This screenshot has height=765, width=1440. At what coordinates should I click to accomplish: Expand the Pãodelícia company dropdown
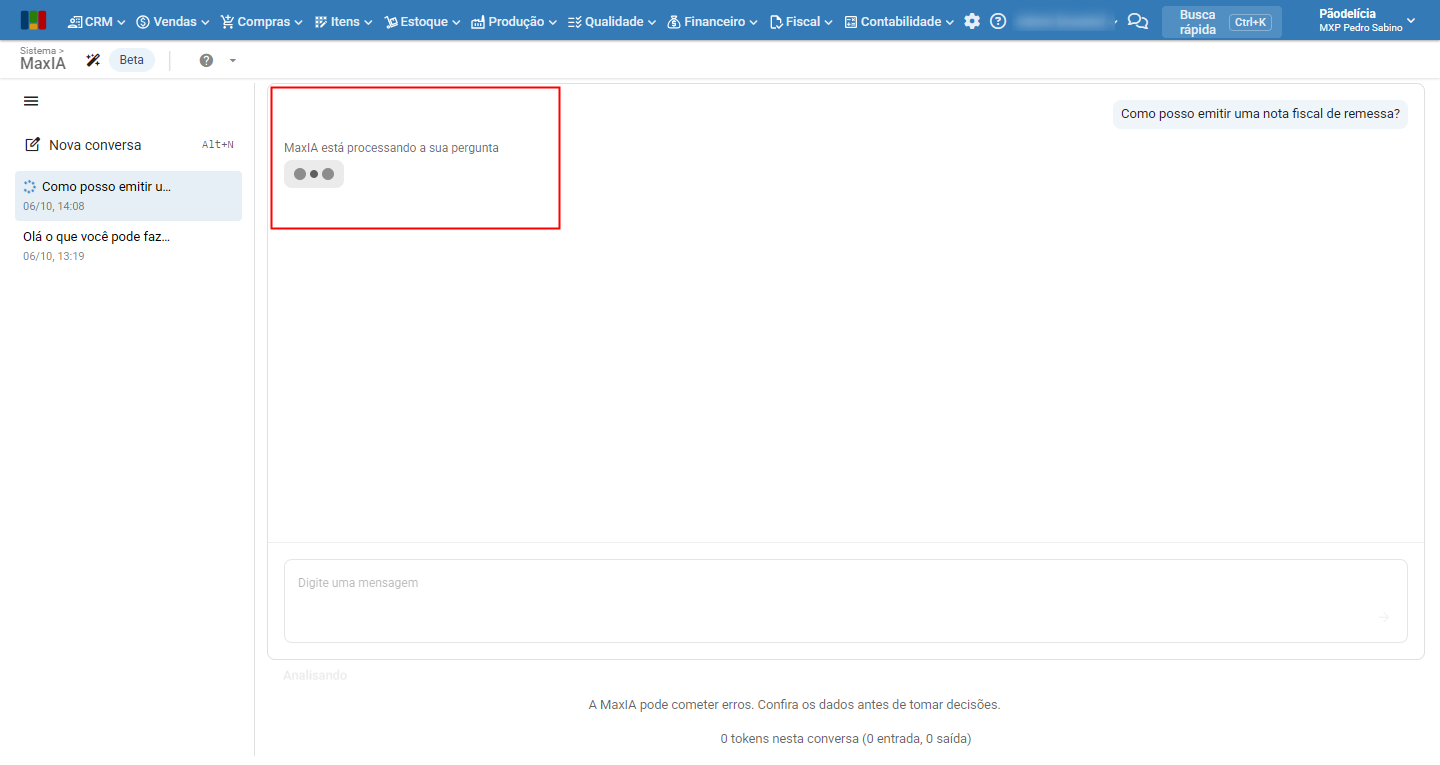point(1367,21)
